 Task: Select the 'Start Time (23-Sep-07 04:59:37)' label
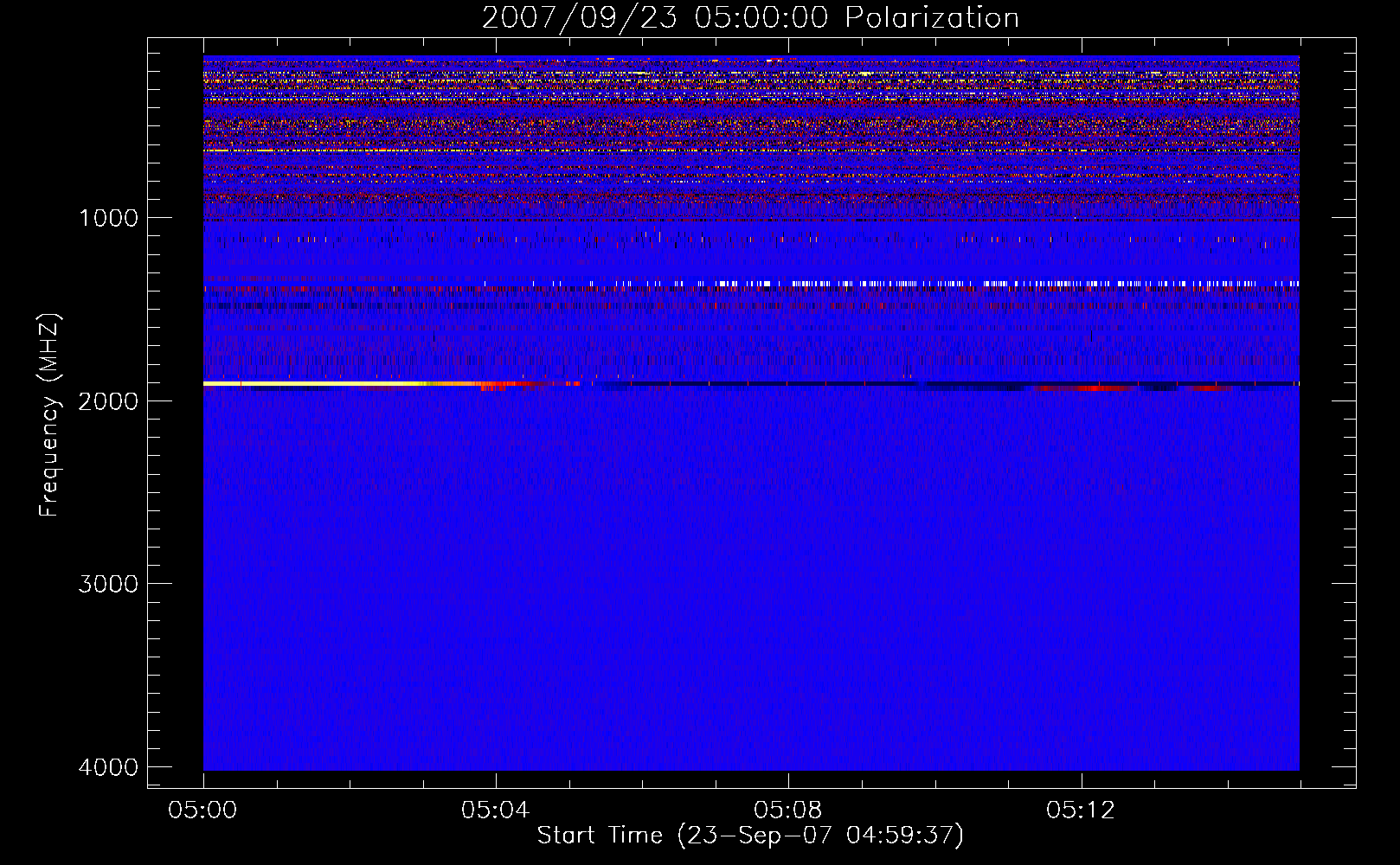pyautogui.click(x=750, y=836)
